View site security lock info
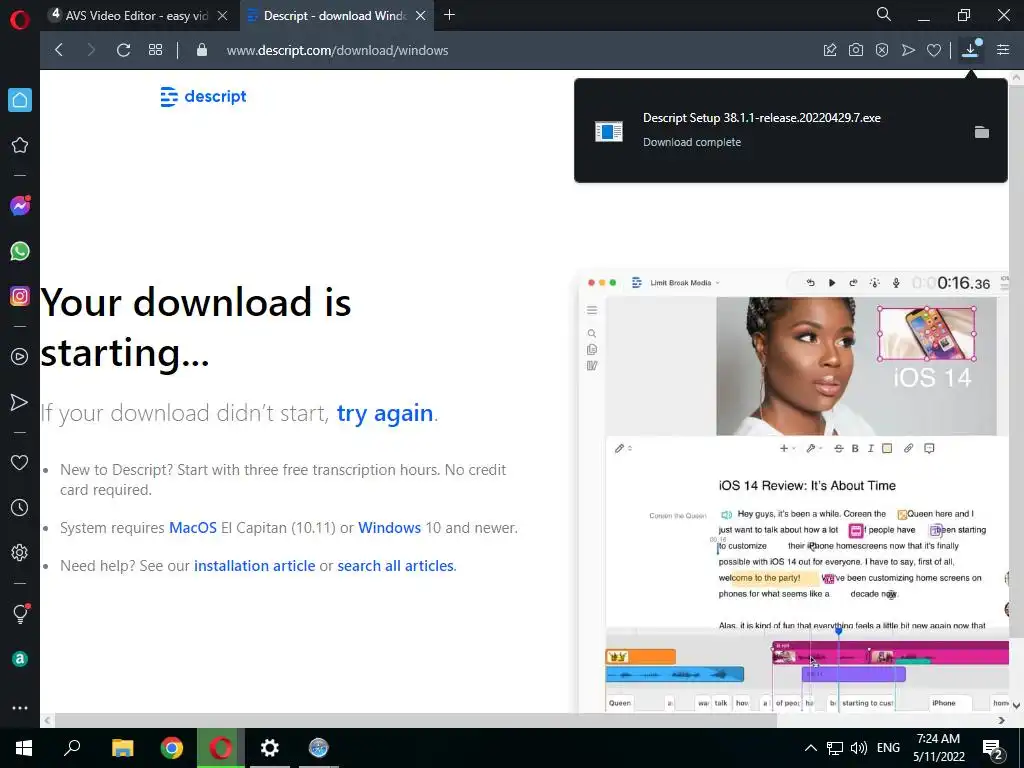 pos(202,50)
